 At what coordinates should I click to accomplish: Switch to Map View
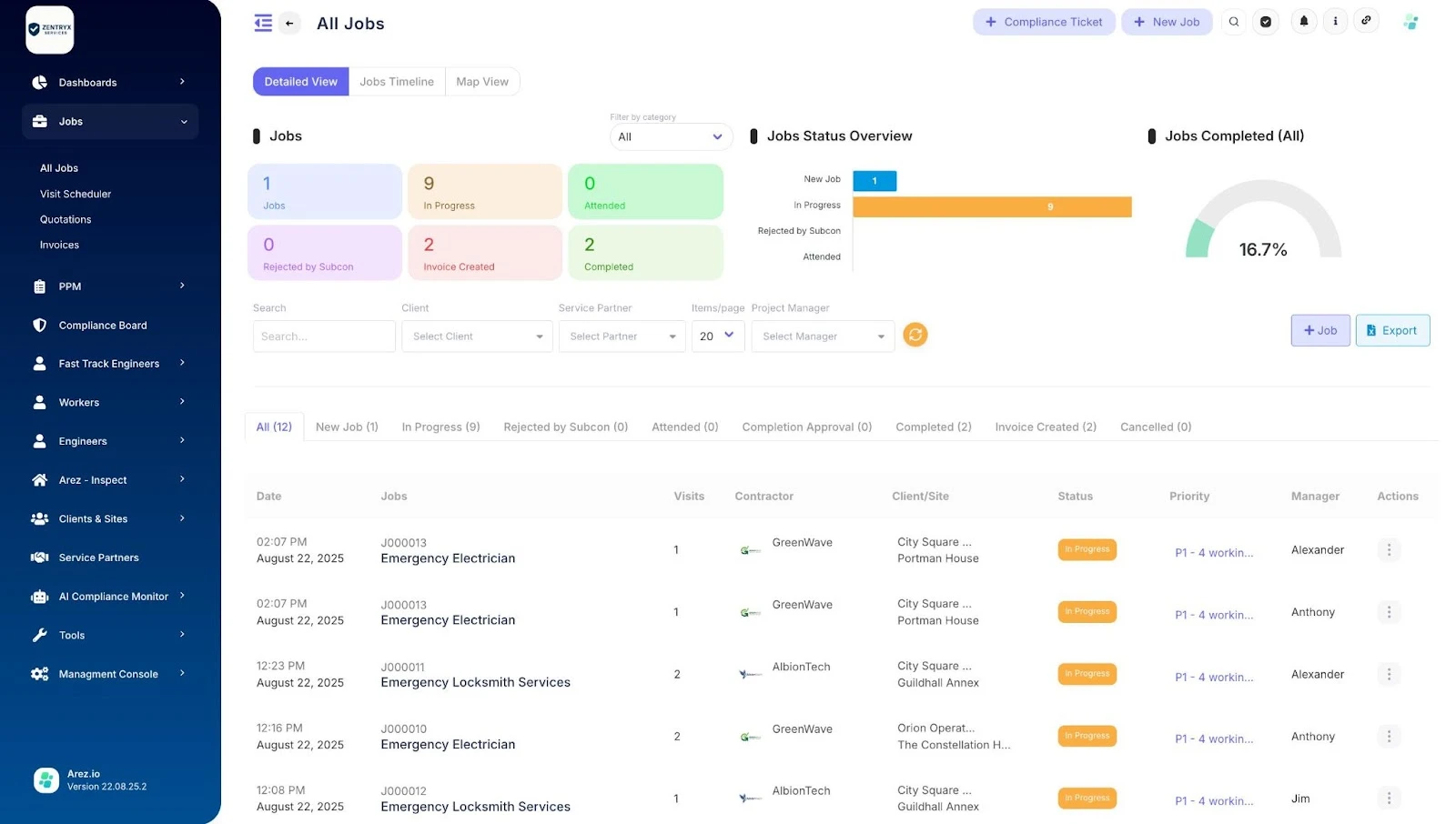click(x=482, y=82)
